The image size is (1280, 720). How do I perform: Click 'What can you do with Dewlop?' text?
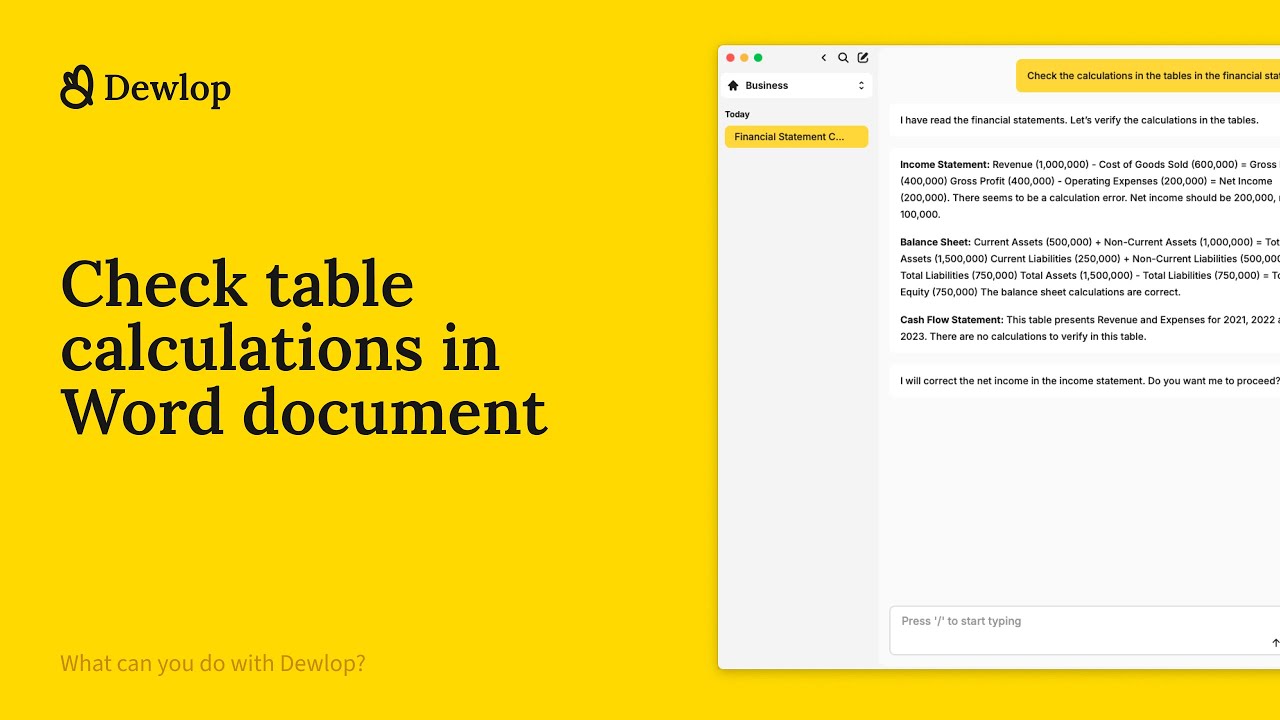click(213, 663)
